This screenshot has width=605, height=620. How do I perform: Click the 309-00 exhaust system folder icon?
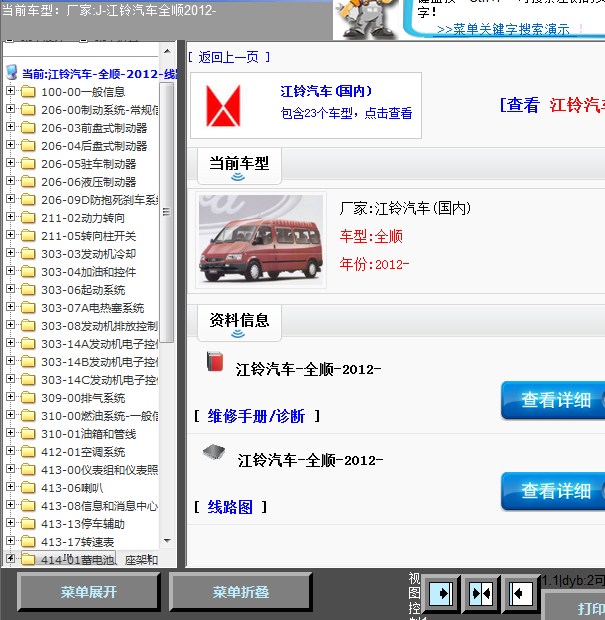pyautogui.click(x=28, y=397)
